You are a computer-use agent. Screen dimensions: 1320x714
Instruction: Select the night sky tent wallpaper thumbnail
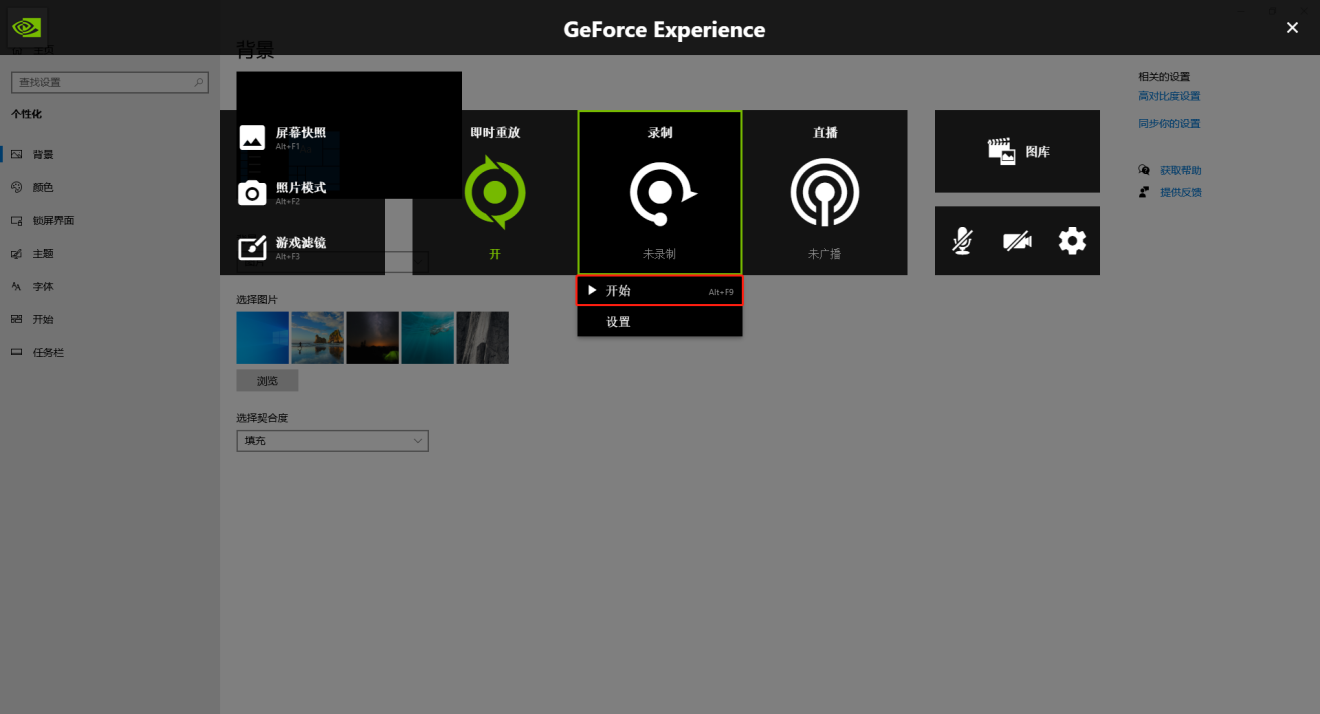click(373, 337)
